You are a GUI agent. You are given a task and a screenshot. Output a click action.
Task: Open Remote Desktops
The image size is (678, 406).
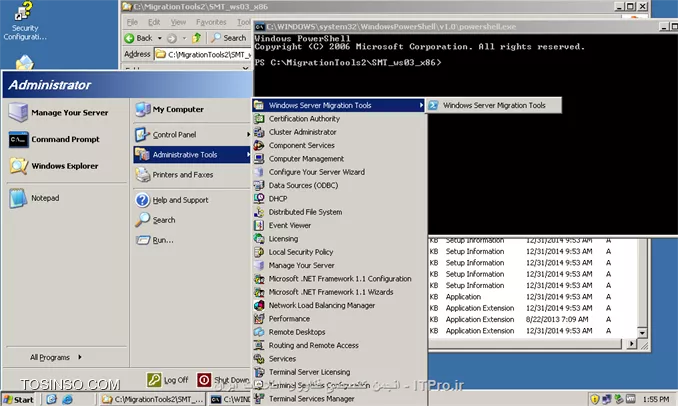pyautogui.click(x=297, y=332)
